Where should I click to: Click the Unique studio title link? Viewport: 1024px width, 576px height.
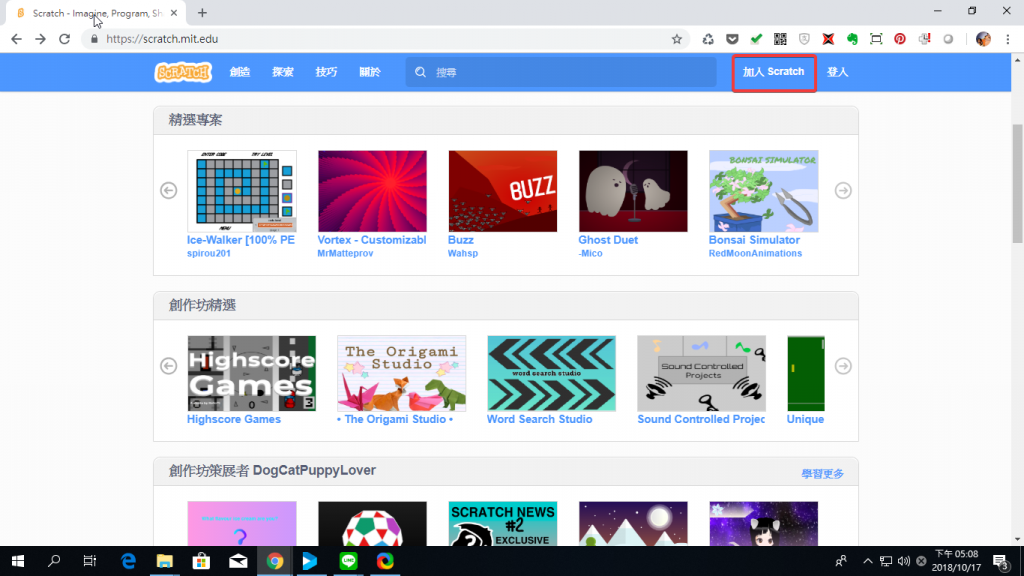[805, 419]
